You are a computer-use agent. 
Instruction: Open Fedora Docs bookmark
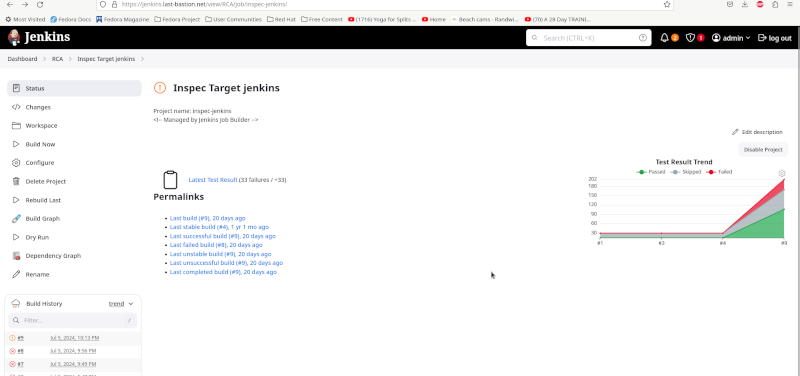[70, 19]
